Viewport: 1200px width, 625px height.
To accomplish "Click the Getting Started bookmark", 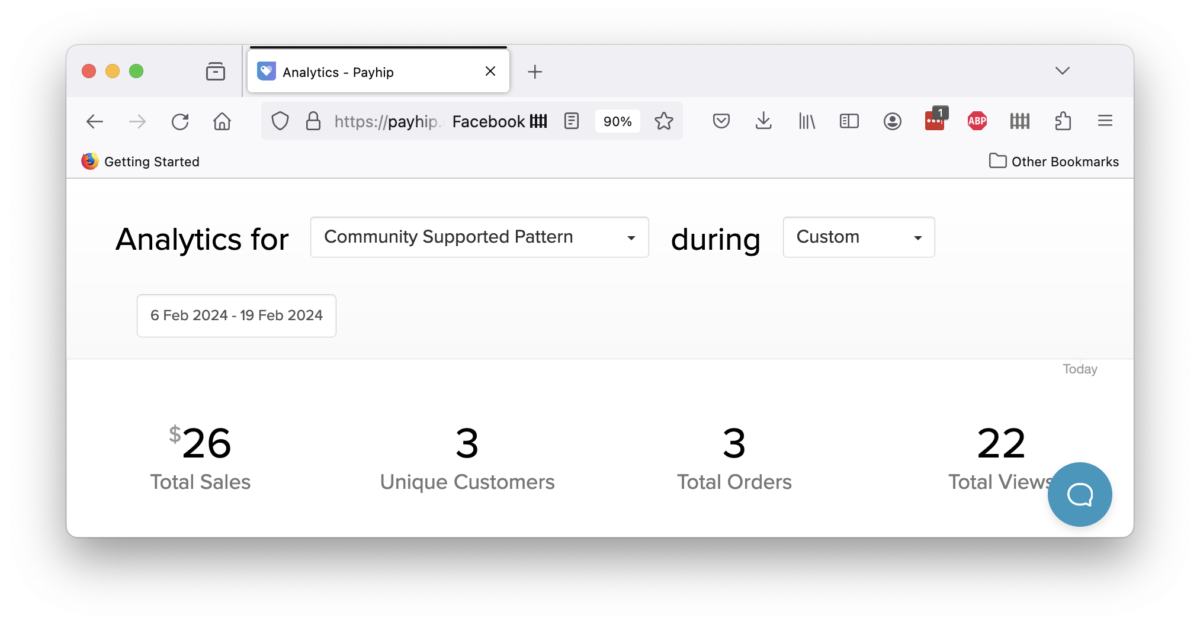I will 141,161.
